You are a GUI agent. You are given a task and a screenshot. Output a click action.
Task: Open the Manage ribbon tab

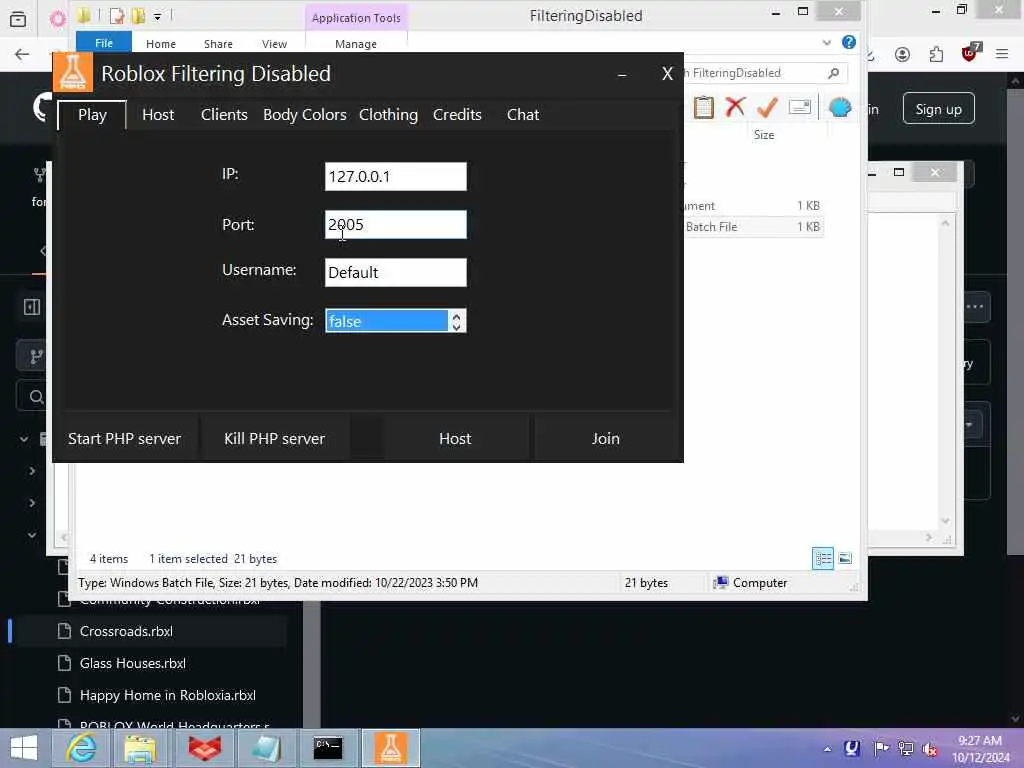(356, 44)
